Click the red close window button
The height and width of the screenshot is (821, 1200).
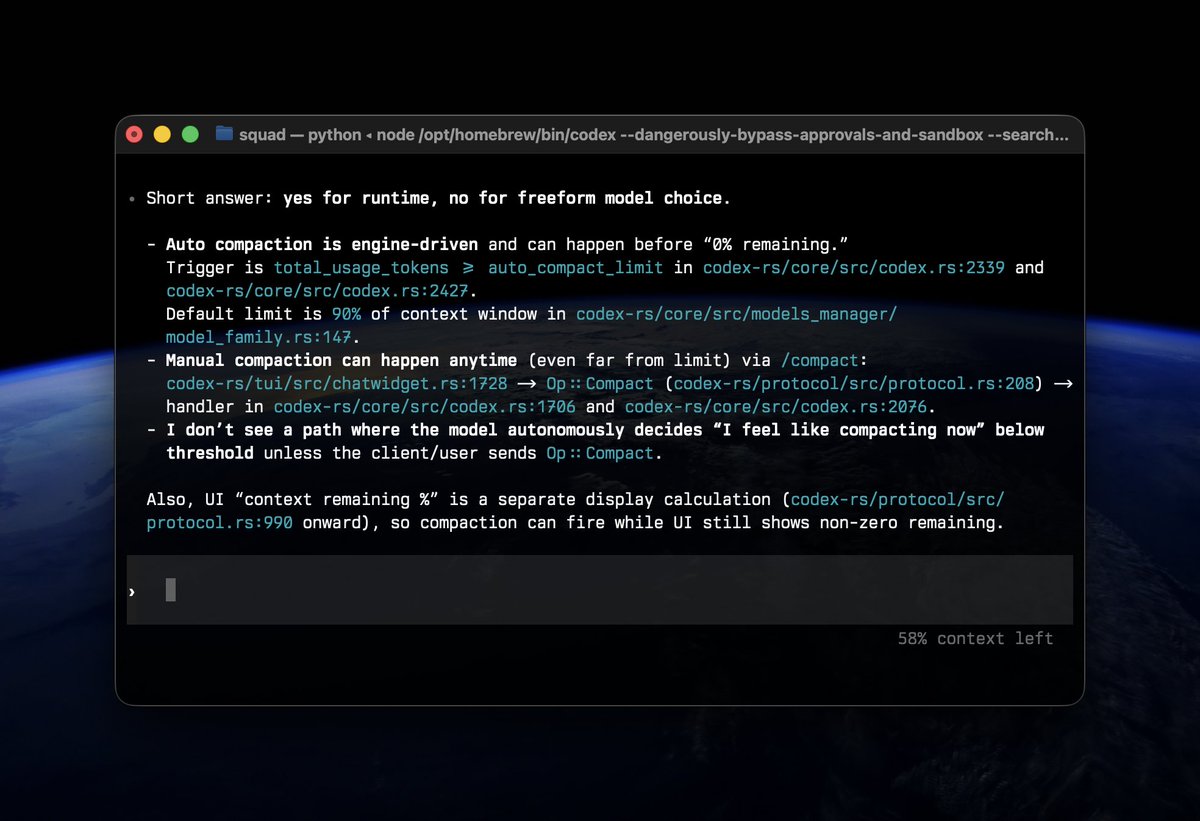[134, 134]
